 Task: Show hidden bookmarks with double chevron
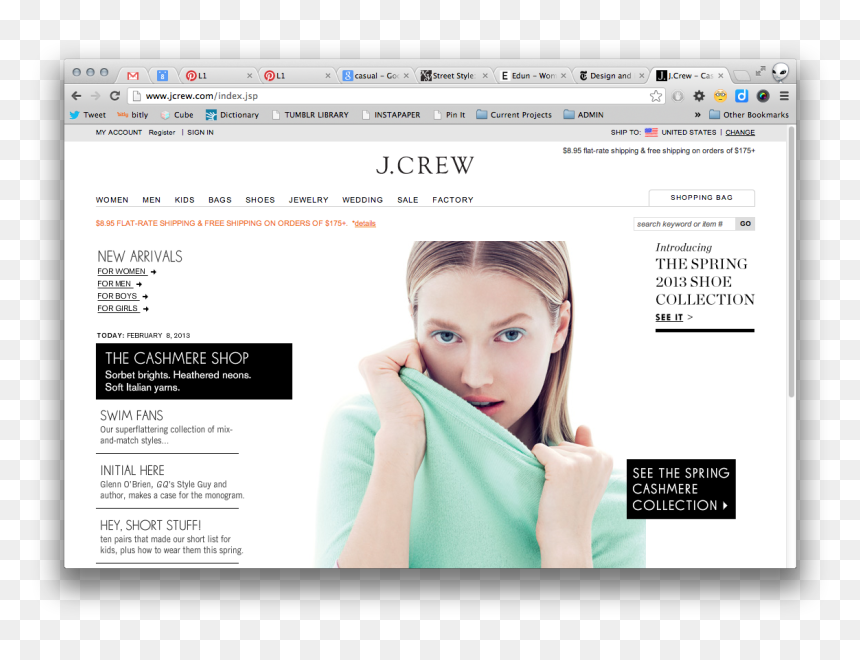pos(697,115)
